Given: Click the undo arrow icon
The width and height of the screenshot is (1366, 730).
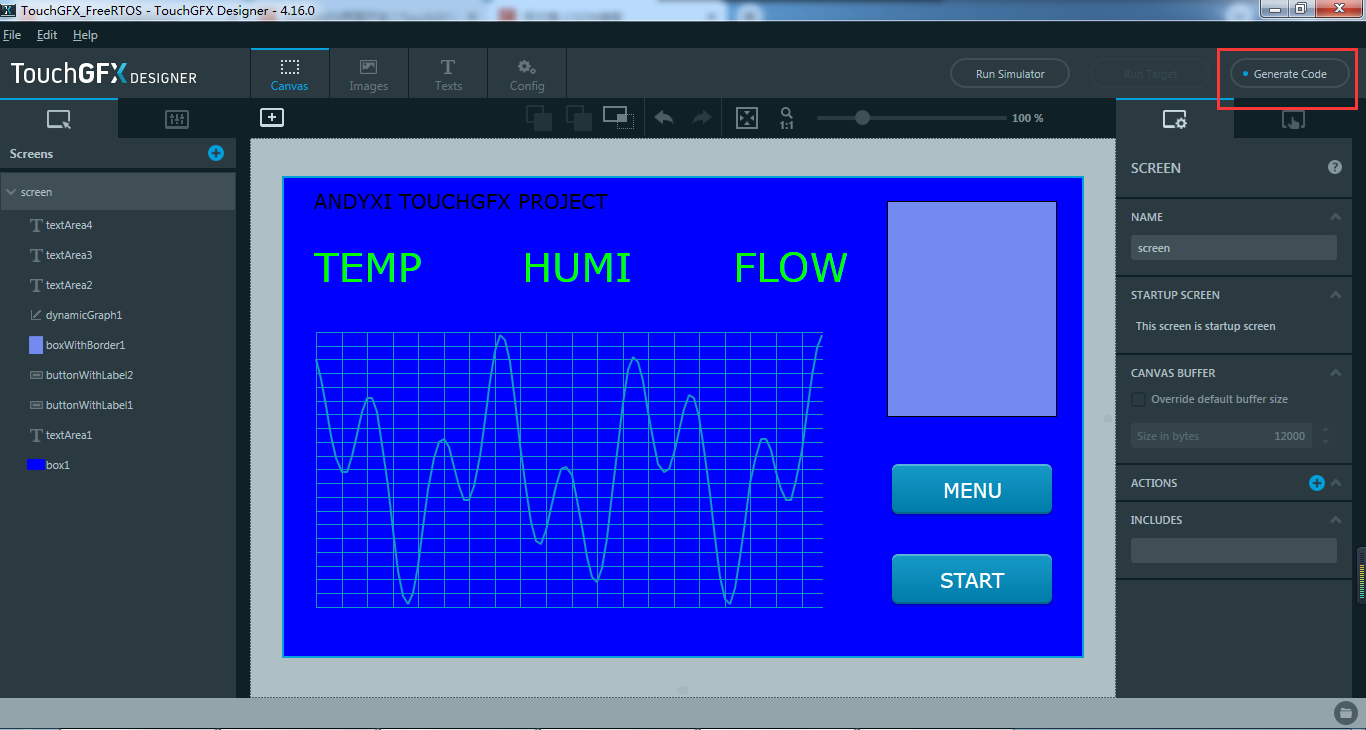Looking at the screenshot, I should pos(664,118).
